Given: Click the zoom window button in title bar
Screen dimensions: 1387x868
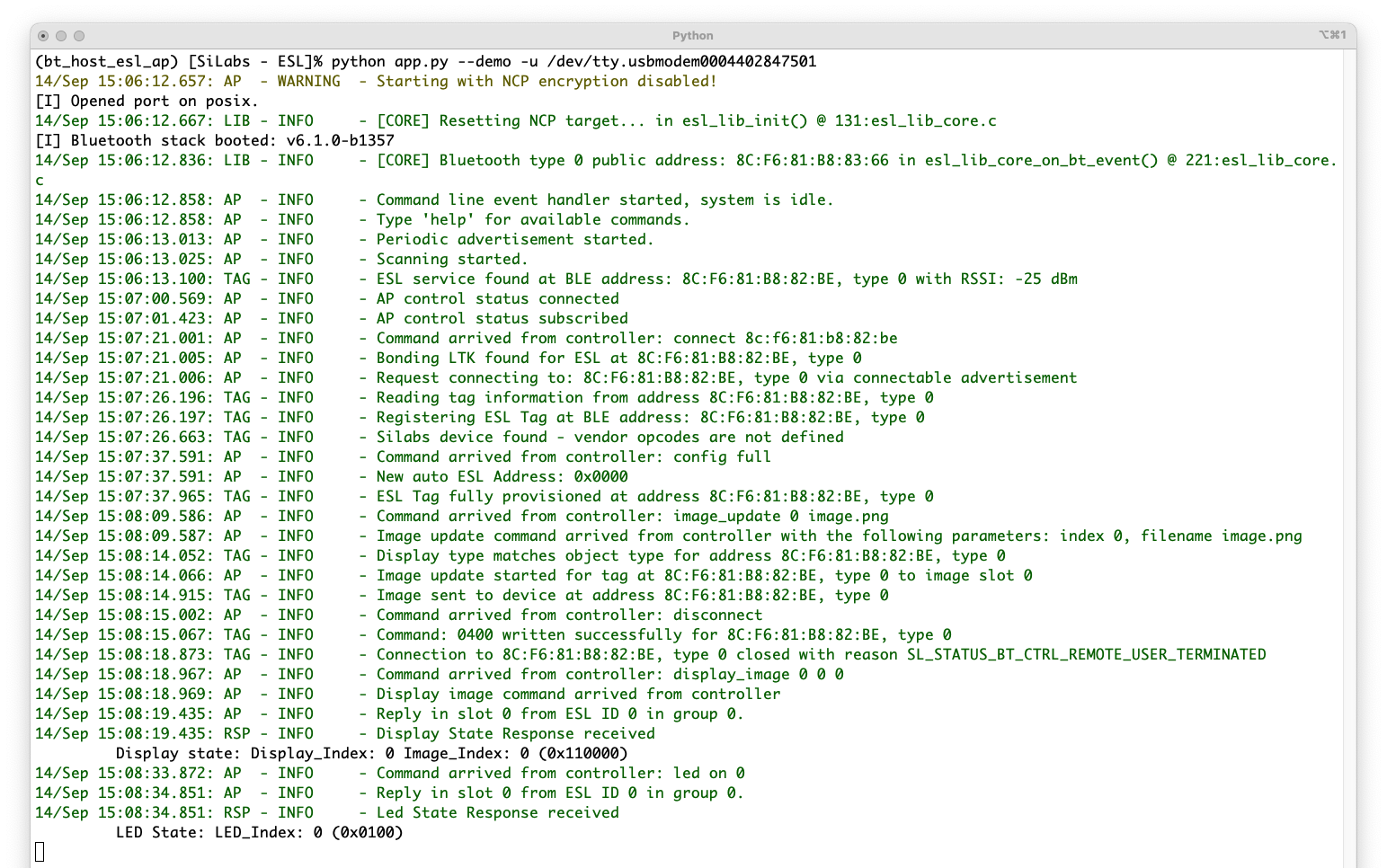Looking at the screenshot, I should point(79,36).
